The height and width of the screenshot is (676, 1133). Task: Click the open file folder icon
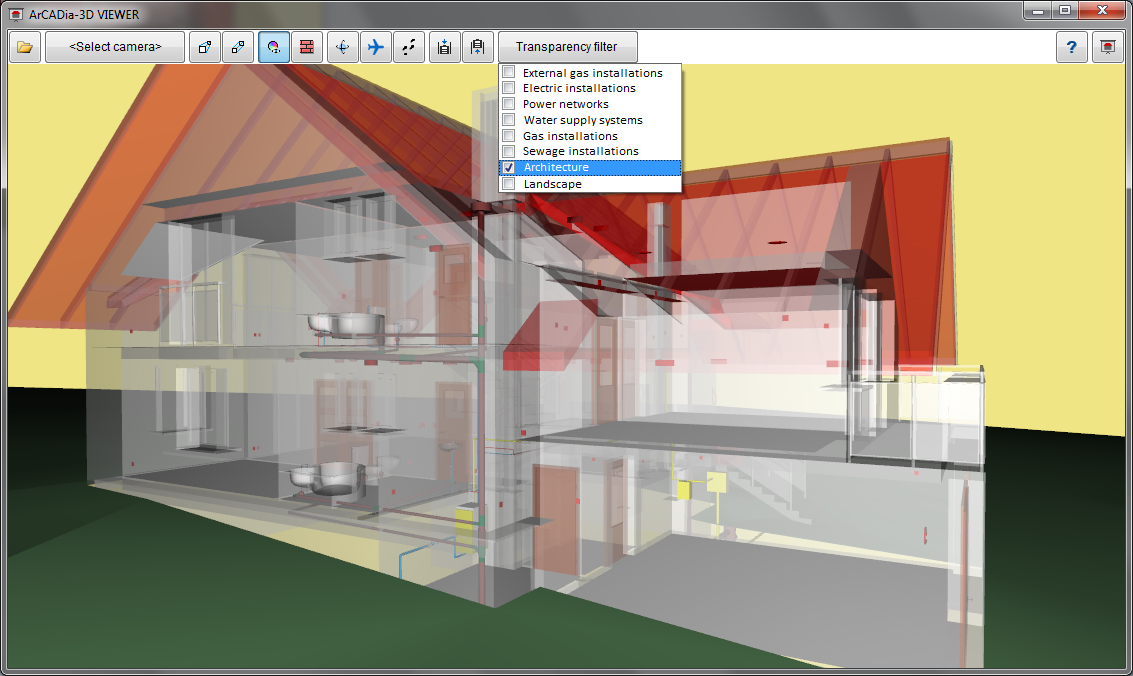25,47
